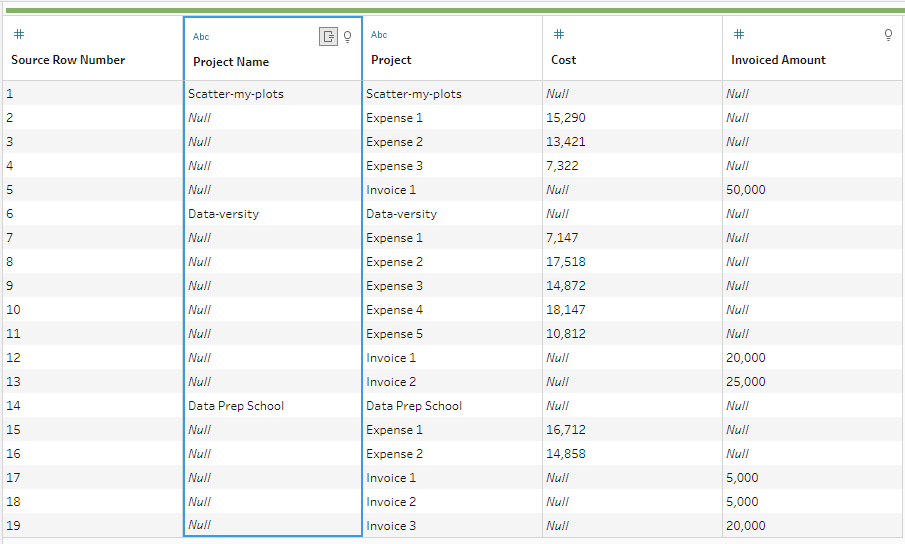The image size is (905, 544).
Task: Click the Scatter-my-plots cell in Project Name
Action: click(236, 94)
